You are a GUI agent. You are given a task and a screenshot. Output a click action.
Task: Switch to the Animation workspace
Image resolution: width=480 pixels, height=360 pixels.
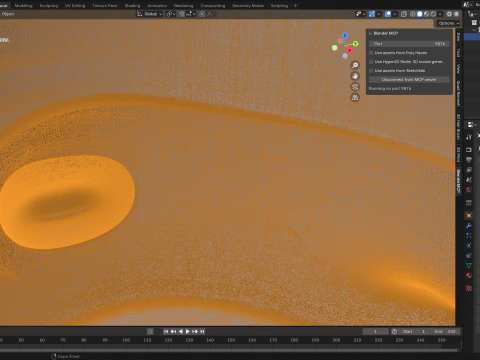pyautogui.click(x=157, y=6)
